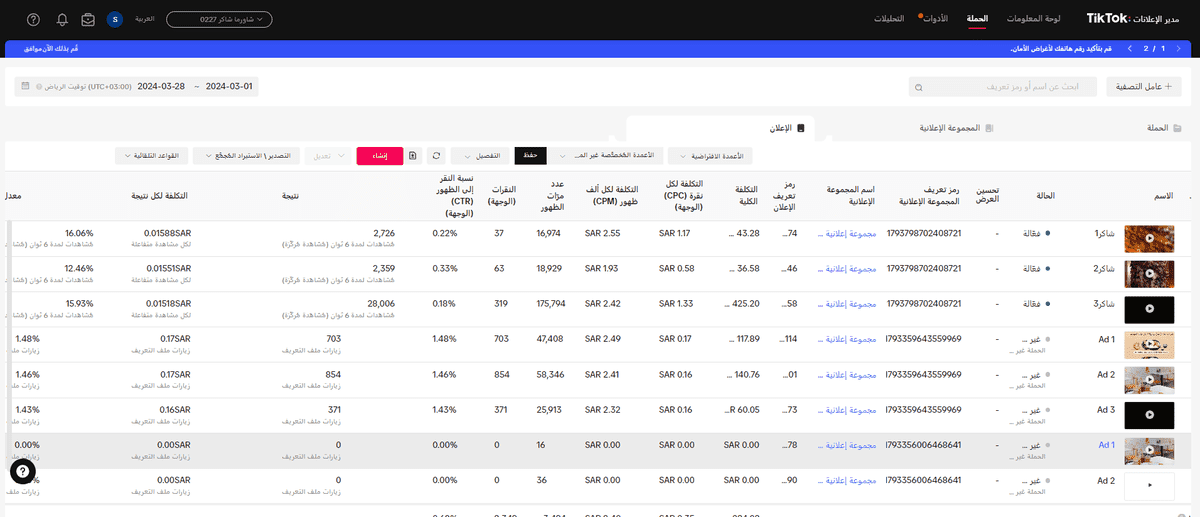Image resolution: width=1200 pixels, height=517 pixels.
Task: Open the التحليلات menu in the top navigation
Action: [890, 19]
